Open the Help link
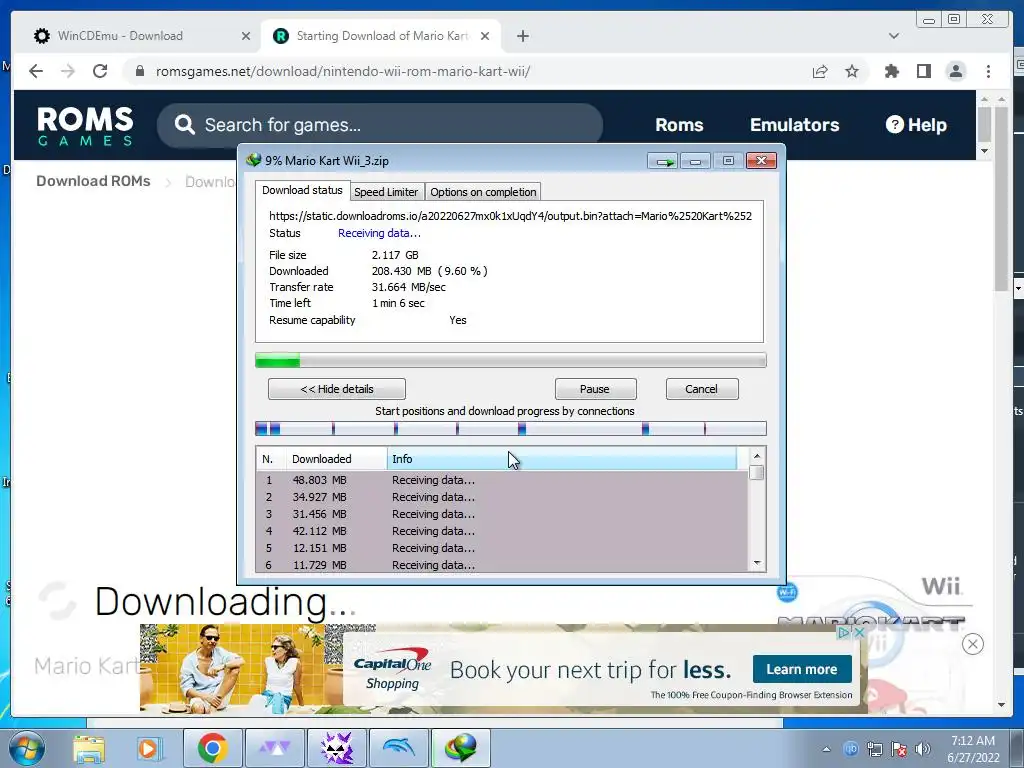Screen dimensions: 1024x768 [916, 125]
